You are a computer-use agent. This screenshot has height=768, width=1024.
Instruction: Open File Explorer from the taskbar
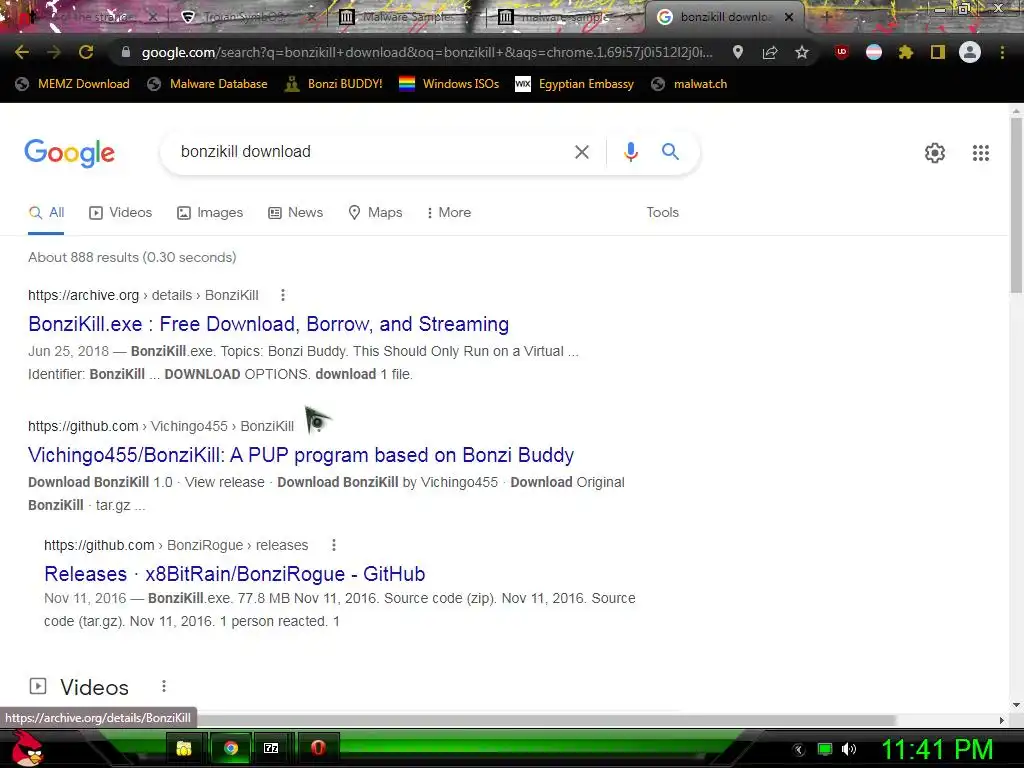coord(184,748)
